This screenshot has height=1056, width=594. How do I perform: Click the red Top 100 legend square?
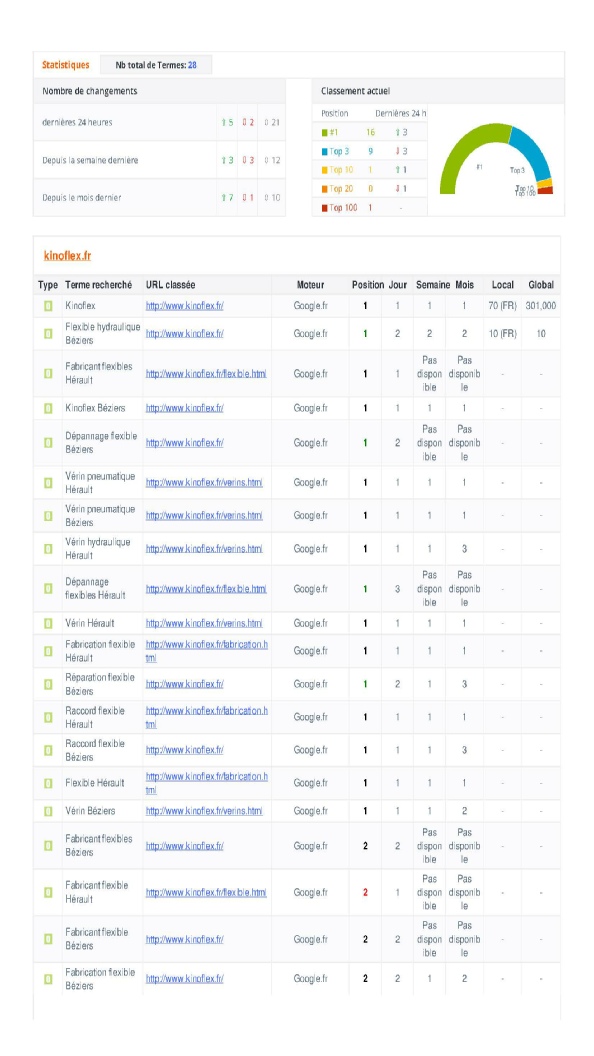[325, 207]
